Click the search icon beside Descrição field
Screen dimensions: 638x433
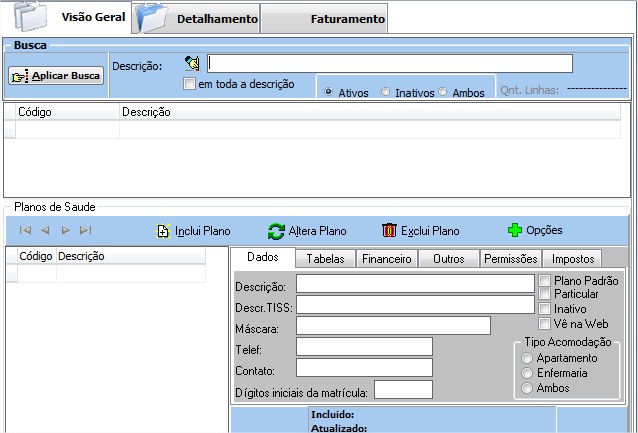coord(193,64)
